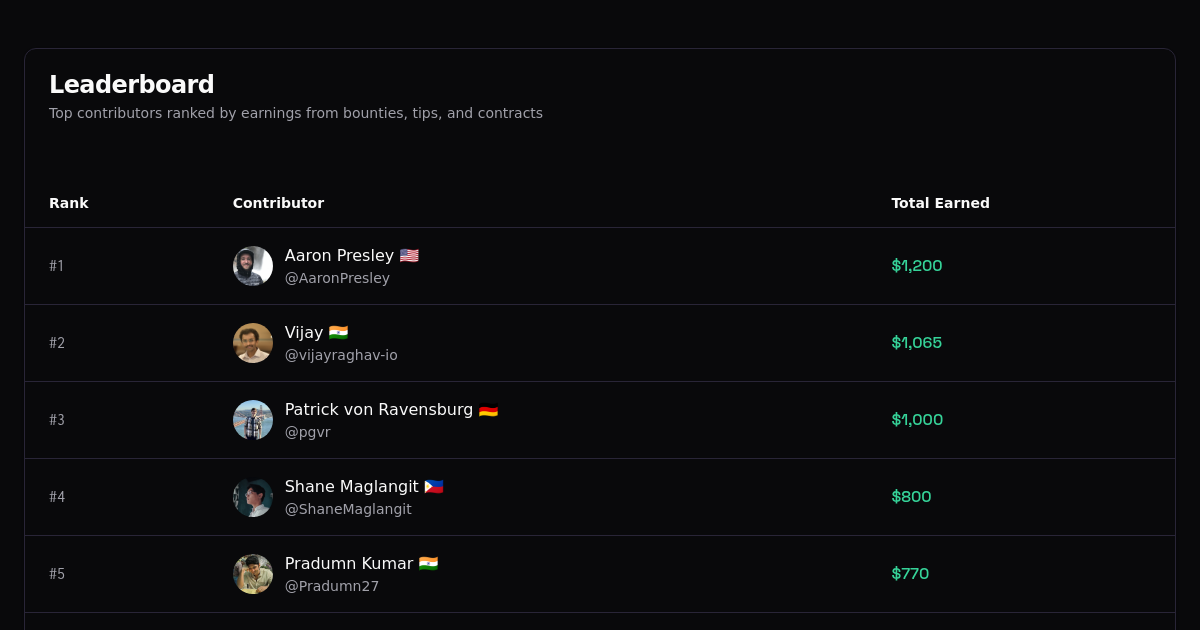
Task: Click the India flag next to Vijay
Action: pos(337,332)
